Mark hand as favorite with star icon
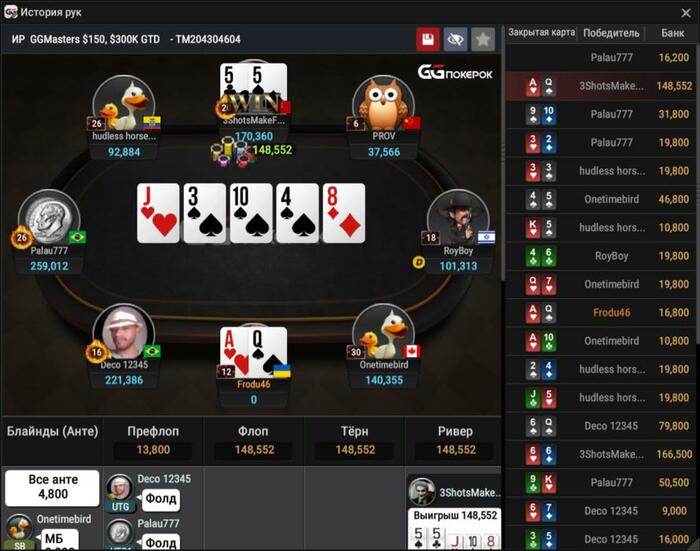Screen dimensions: 700x551 (x=483, y=39)
